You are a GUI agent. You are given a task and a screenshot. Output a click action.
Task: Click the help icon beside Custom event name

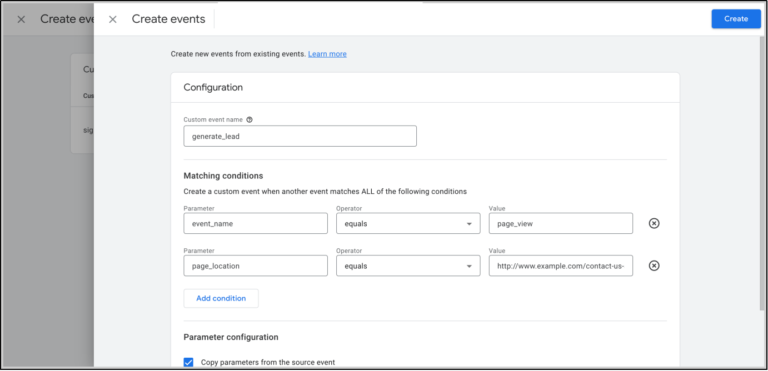pos(249,120)
